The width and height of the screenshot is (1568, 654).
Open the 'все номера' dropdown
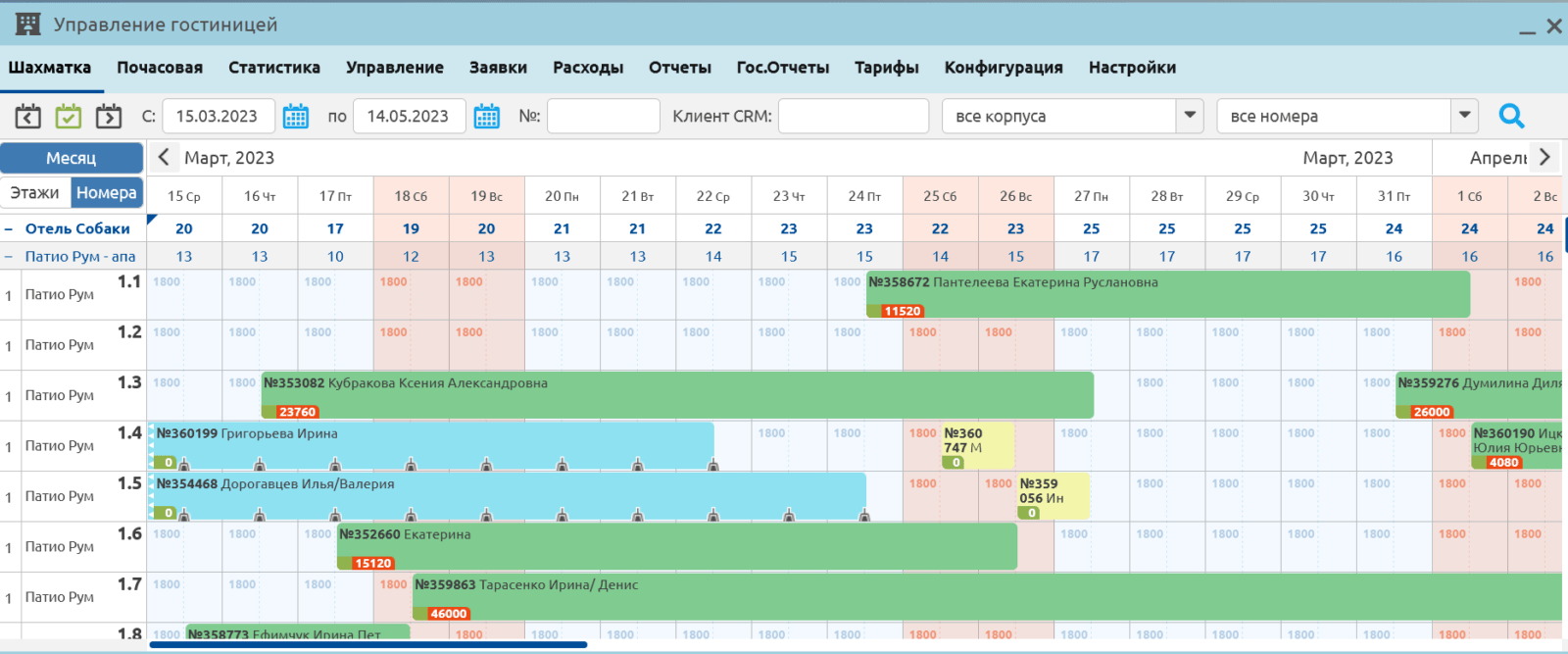pyautogui.click(x=1463, y=116)
